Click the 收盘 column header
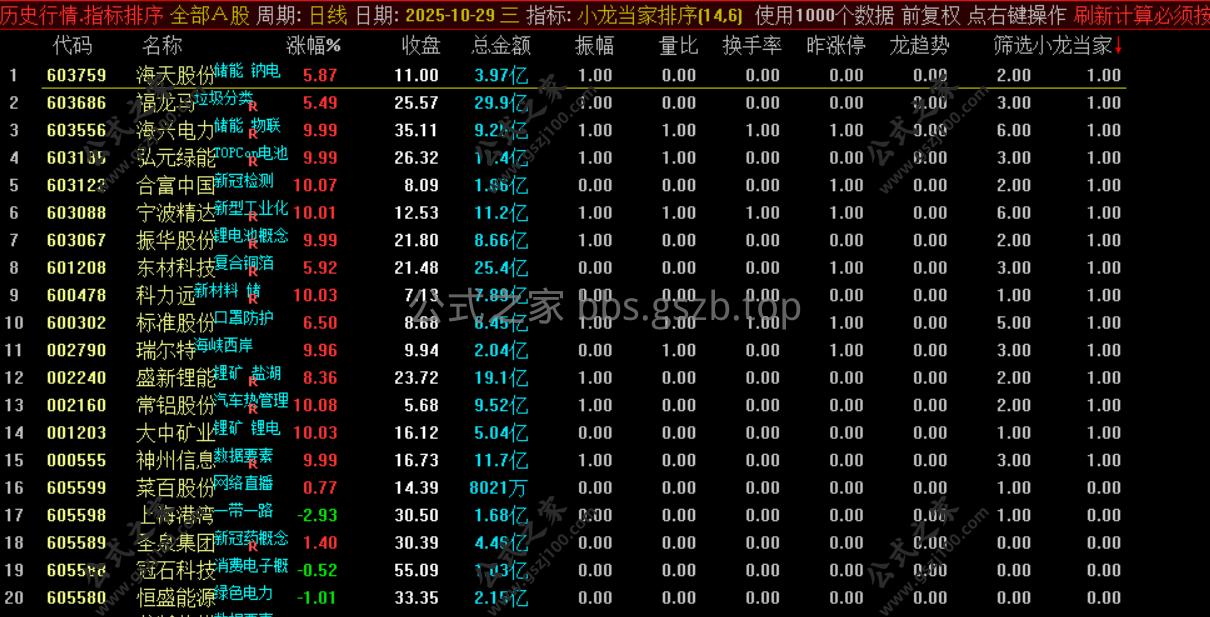Viewport: 1210px width, 617px height. (421, 46)
